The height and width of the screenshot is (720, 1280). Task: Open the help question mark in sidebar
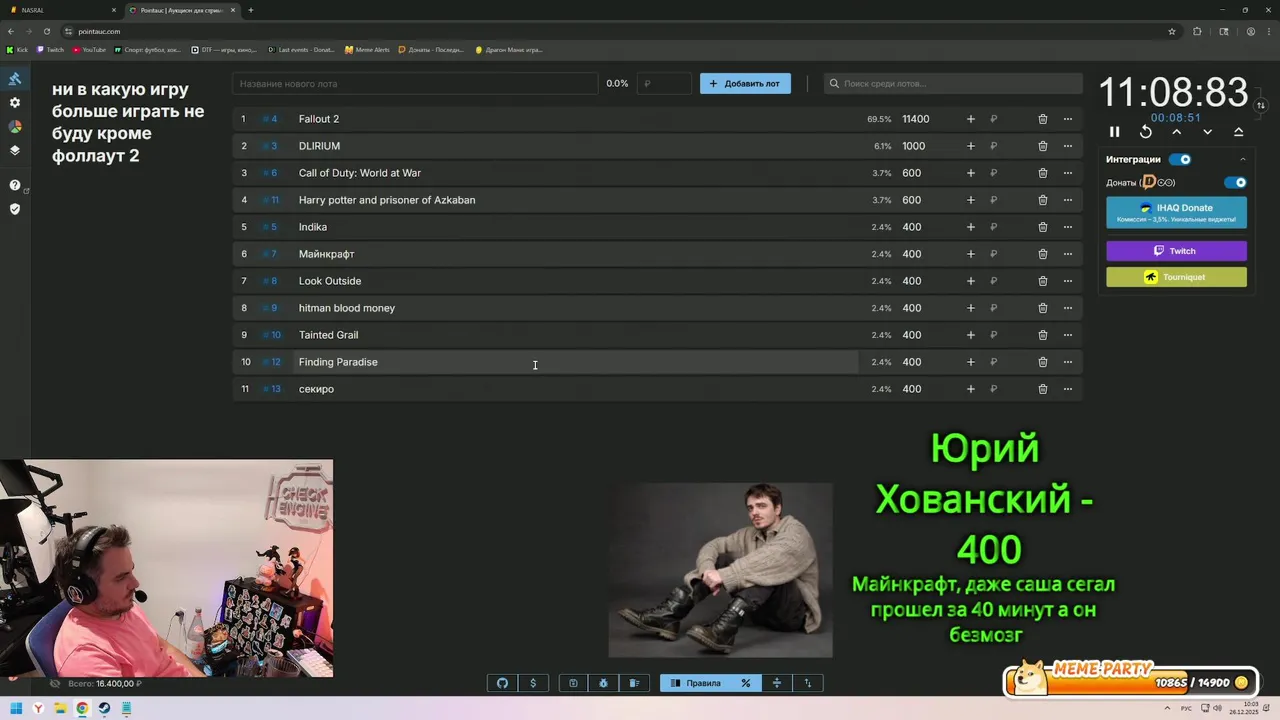(x=15, y=185)
